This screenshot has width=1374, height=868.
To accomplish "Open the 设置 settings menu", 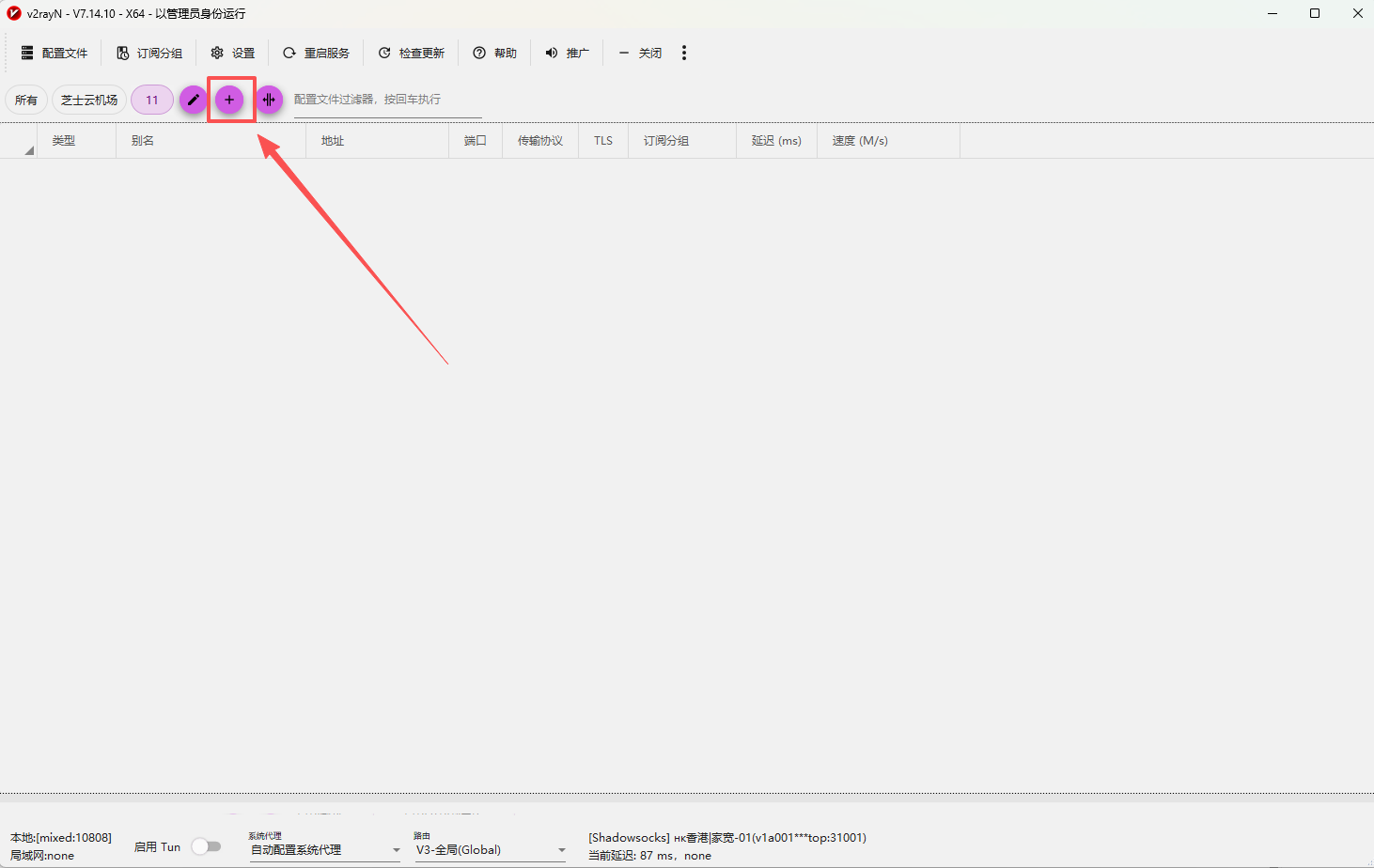I will coord(233,53).
